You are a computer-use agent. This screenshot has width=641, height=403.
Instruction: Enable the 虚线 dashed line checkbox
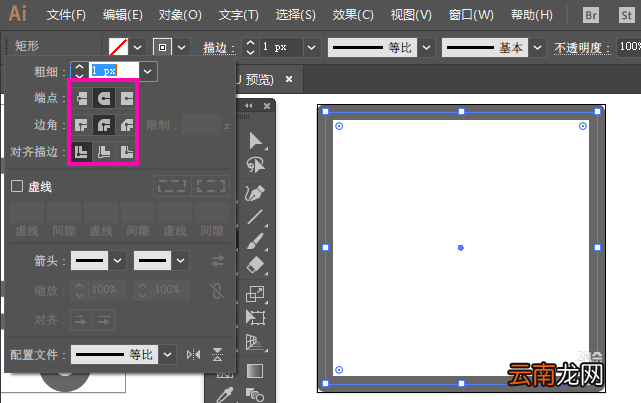[x=17, y=186]
